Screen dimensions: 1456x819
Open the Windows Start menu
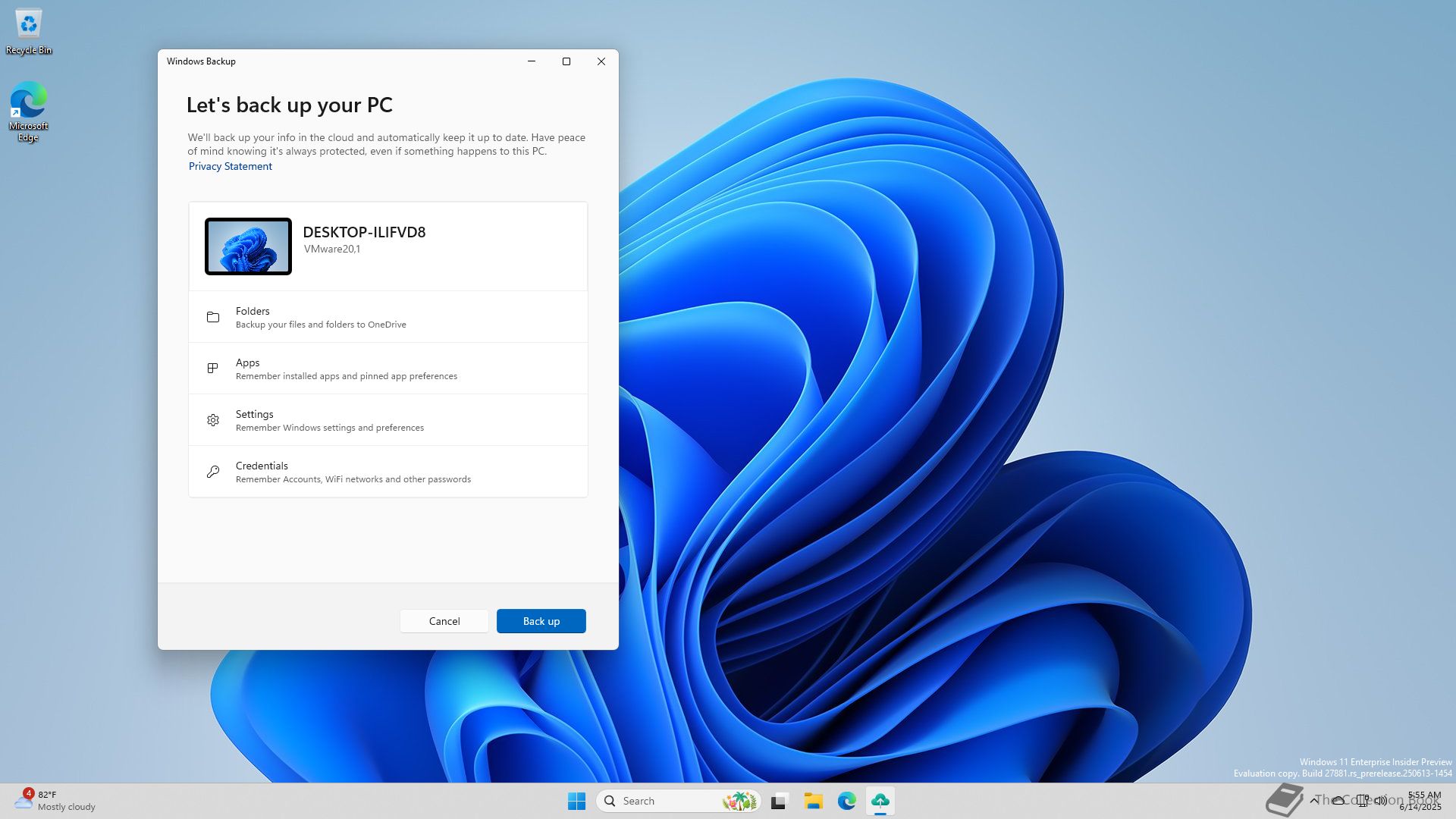[576, 801]
